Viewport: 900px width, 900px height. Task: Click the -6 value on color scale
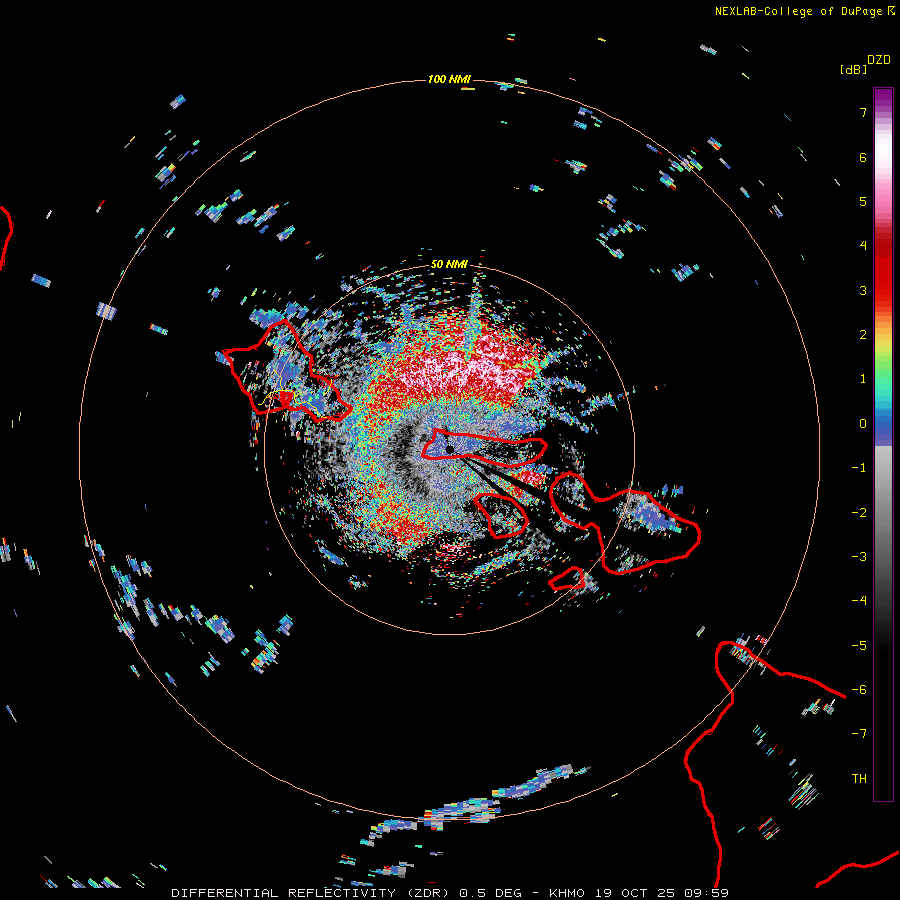[x=859, y=690]
